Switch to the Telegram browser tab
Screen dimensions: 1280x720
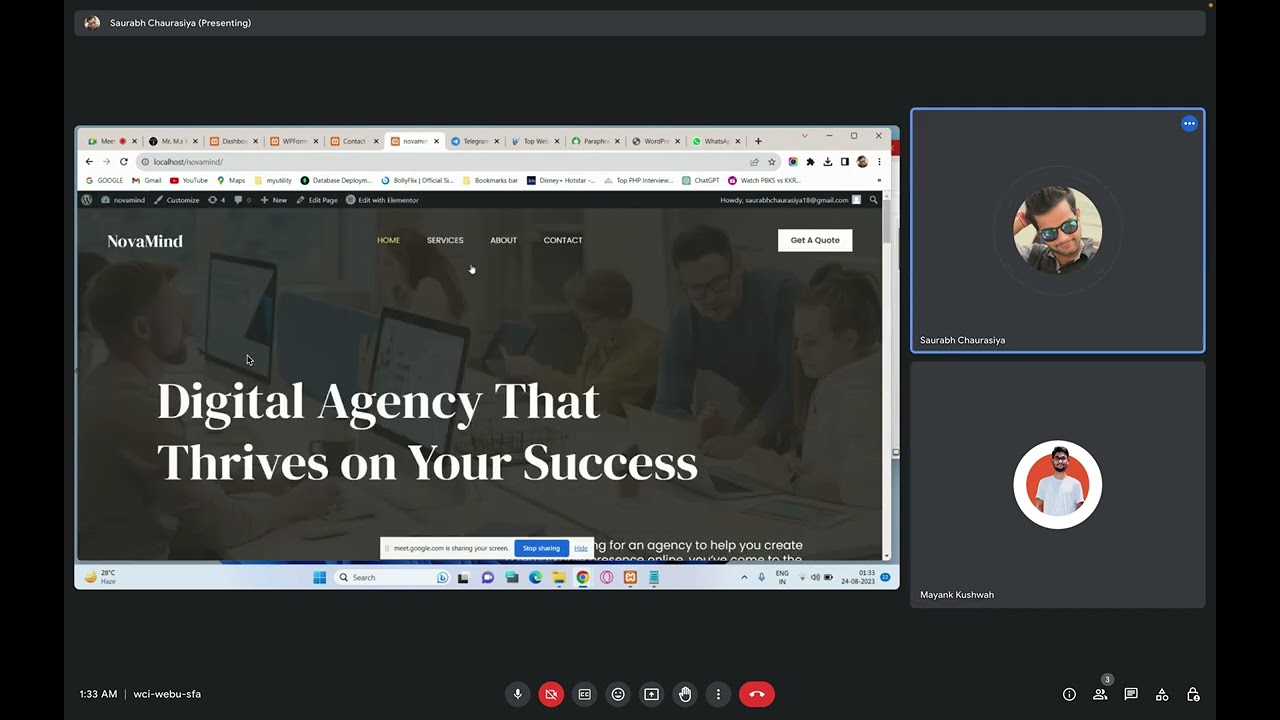click(474, 141)
